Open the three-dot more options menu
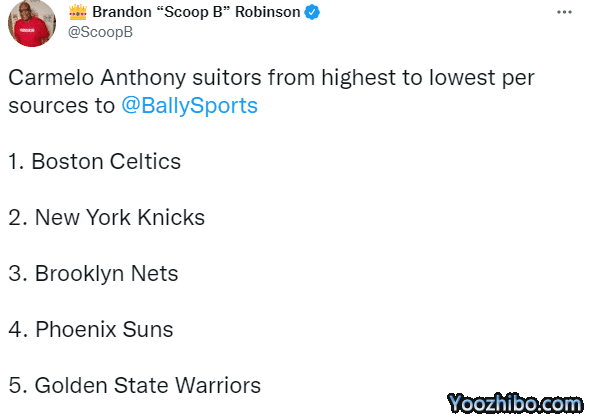 564,12
